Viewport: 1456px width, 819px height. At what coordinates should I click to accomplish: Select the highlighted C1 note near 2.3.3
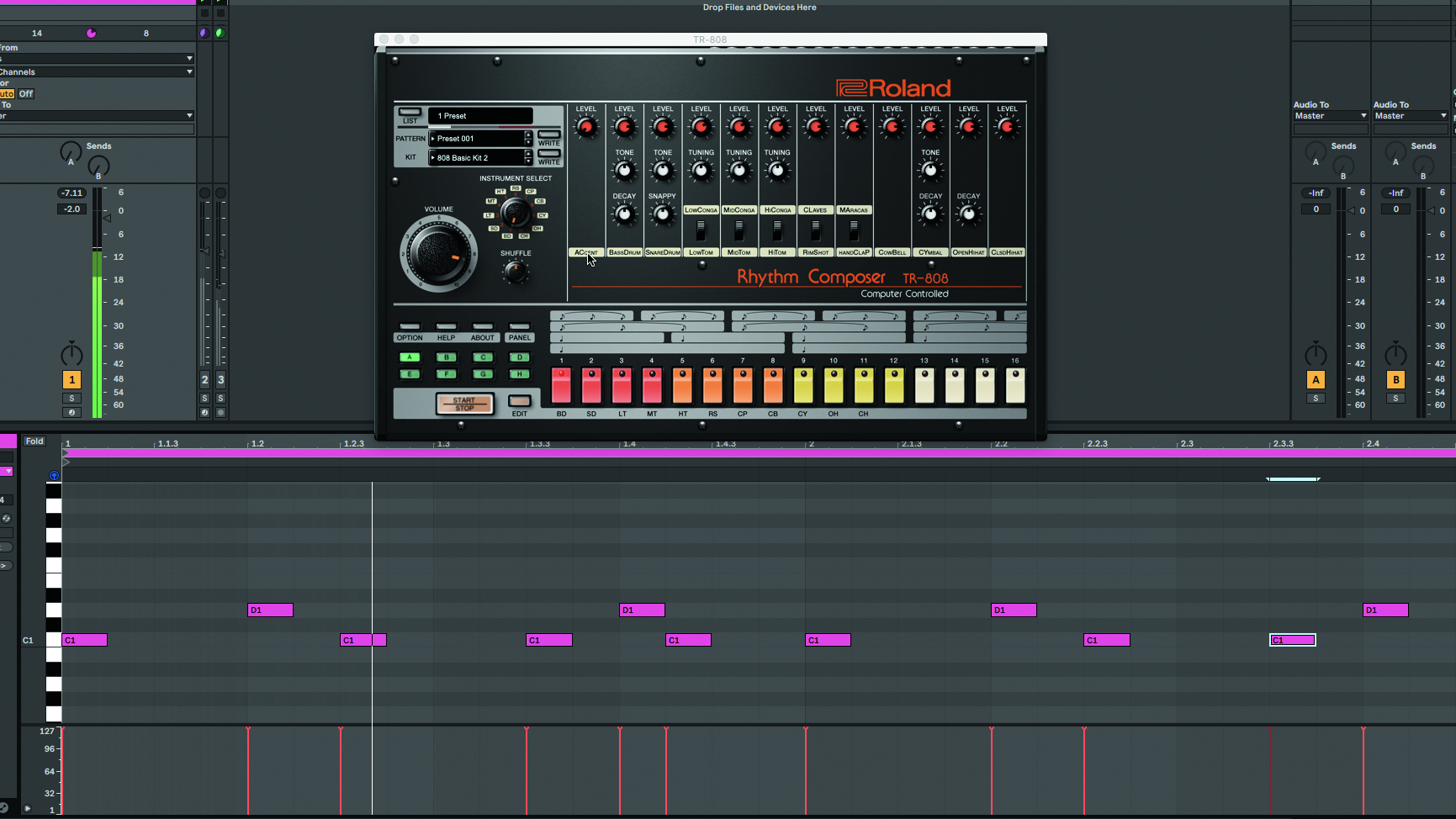tap(1292, 640)
